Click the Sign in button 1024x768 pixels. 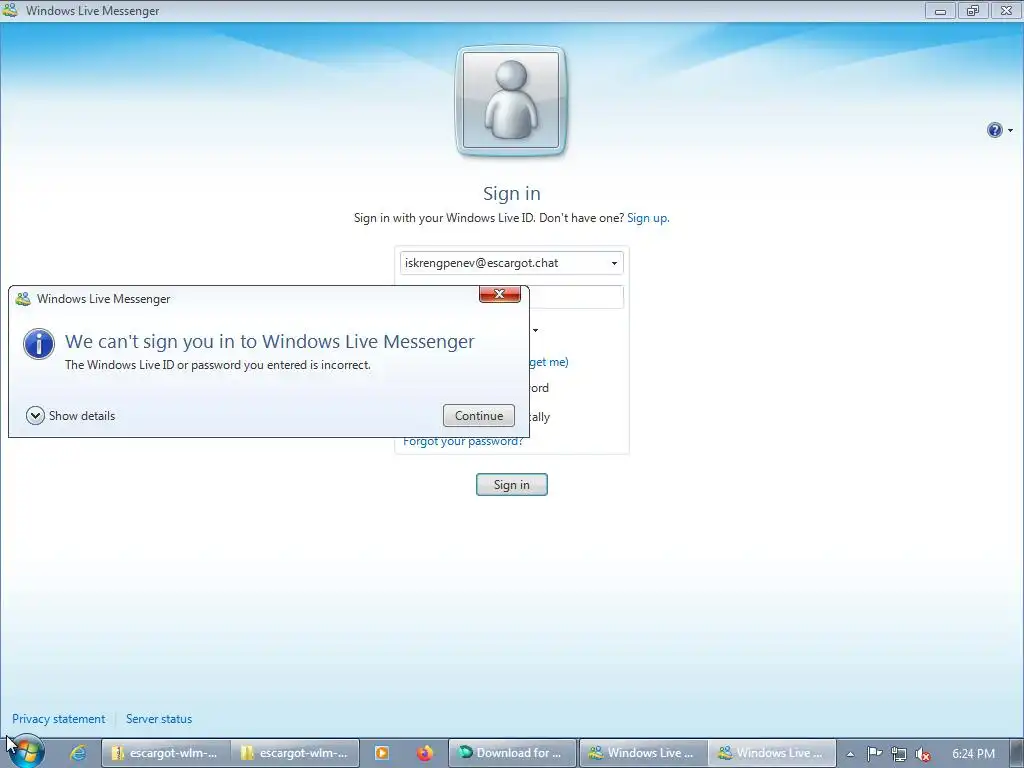pyautogui.click(x=511, y=485)
